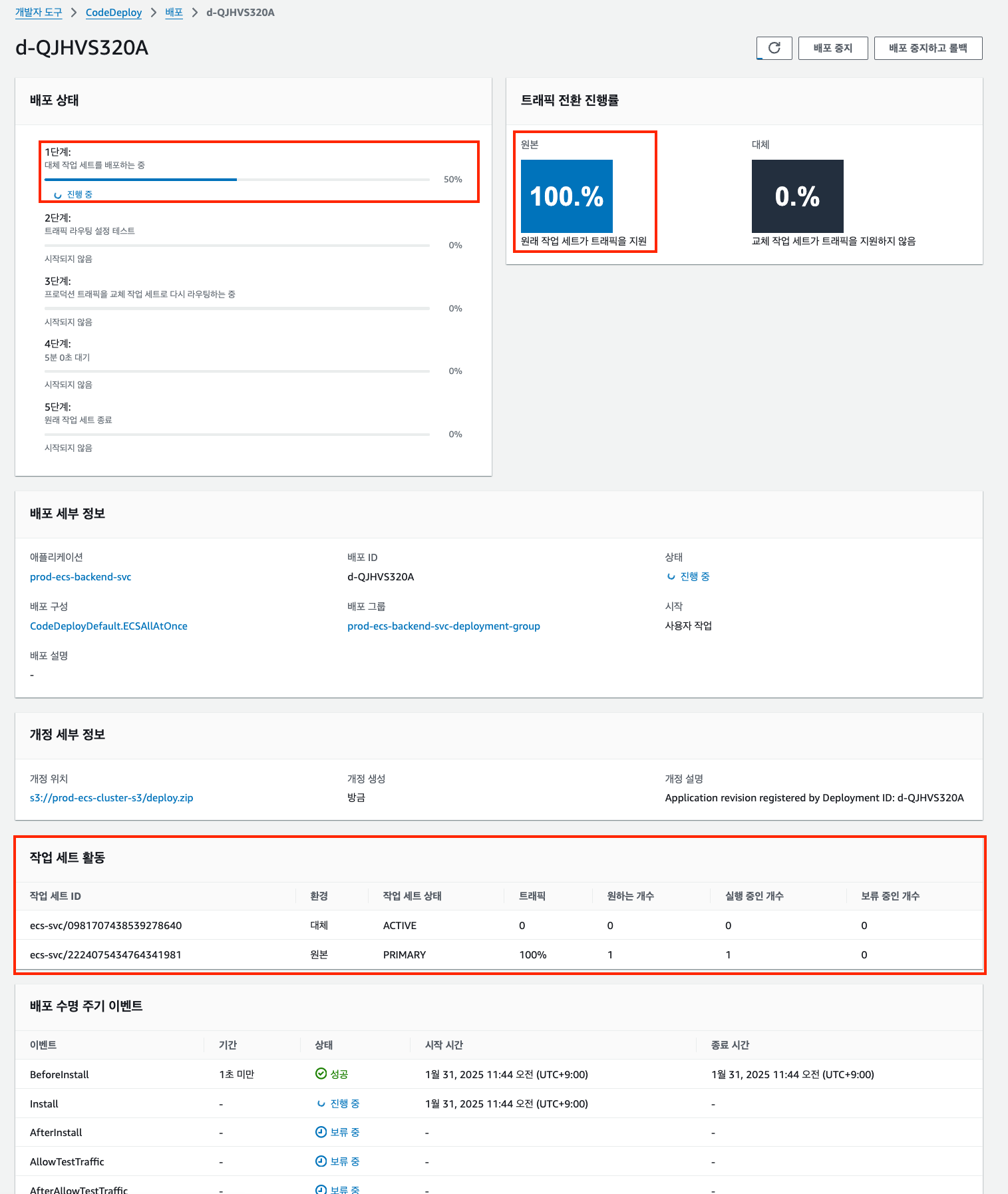Click the 성공 status text for BeforeInstall
The image size is (1008, 1194).
(x=339, y=1074)
